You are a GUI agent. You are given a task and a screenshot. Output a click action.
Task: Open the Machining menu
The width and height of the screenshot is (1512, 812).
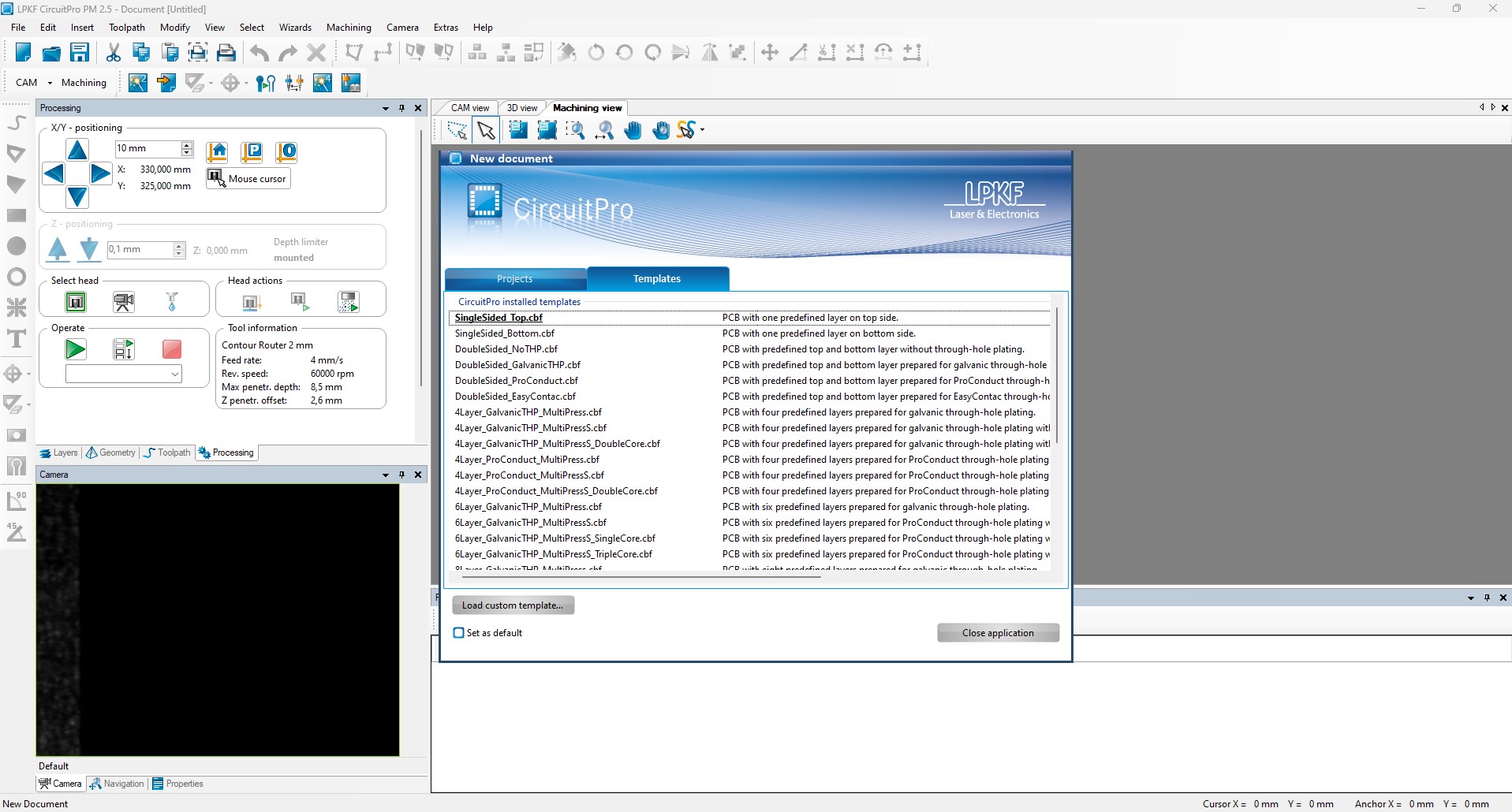point(349,27)
